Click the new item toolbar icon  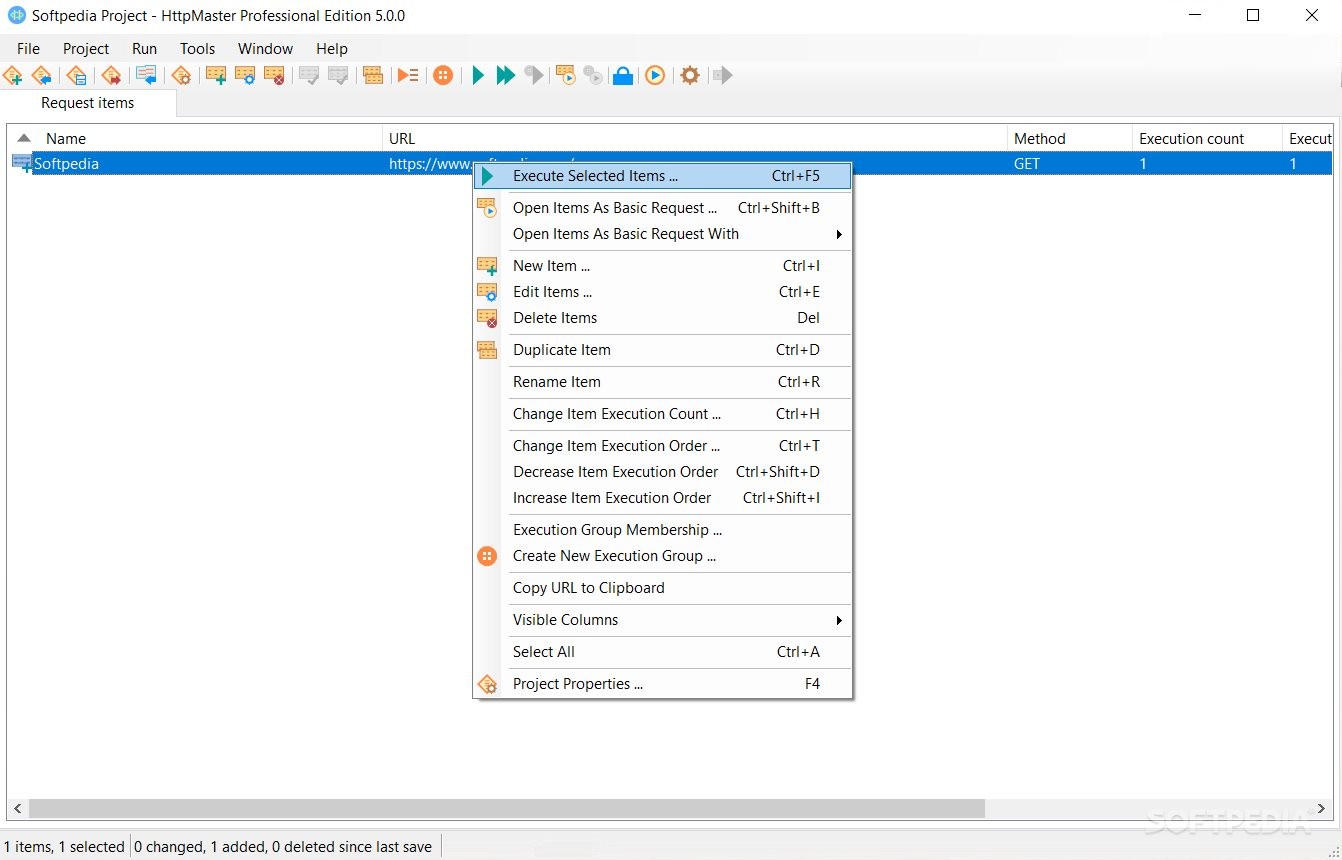tap(215, 75)
